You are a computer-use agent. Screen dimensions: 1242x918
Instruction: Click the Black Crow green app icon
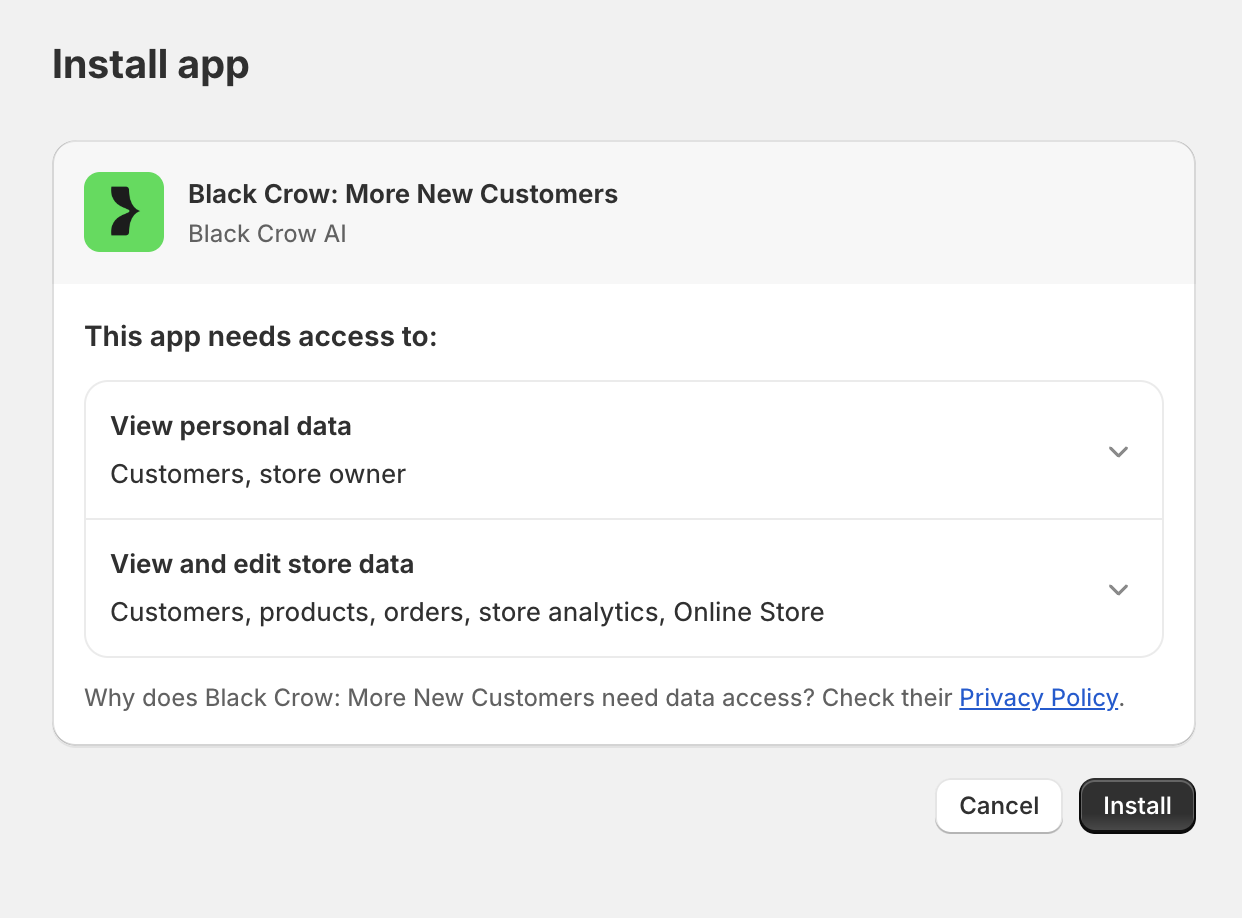(124, 212)
